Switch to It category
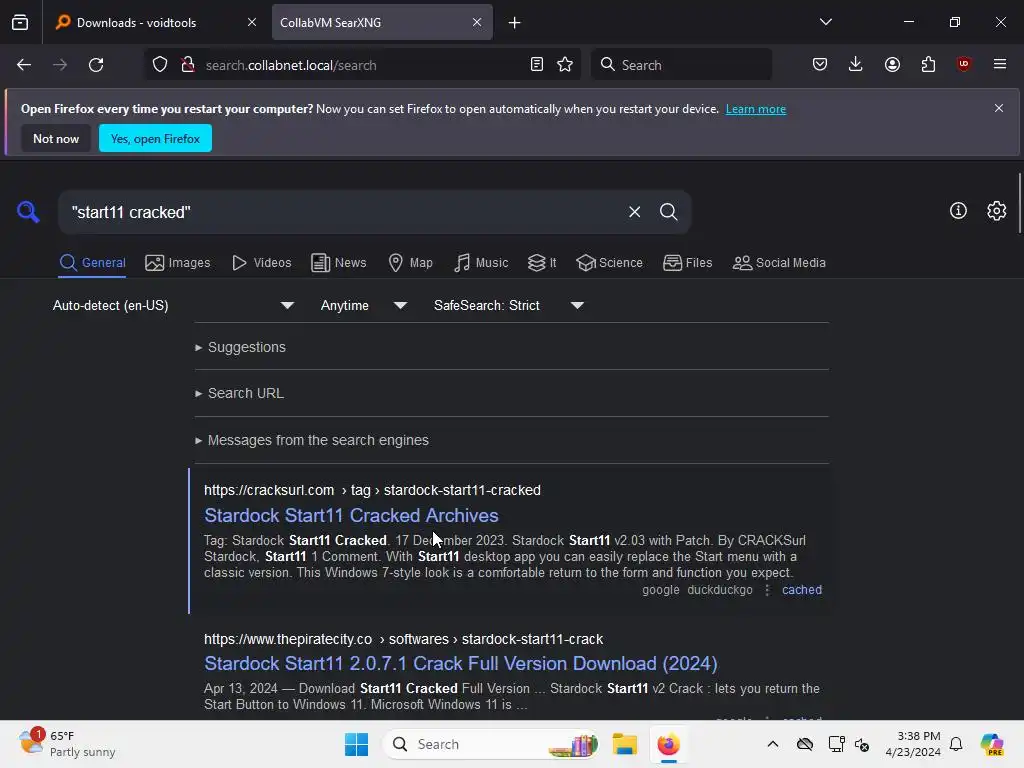 pos(542,263)
